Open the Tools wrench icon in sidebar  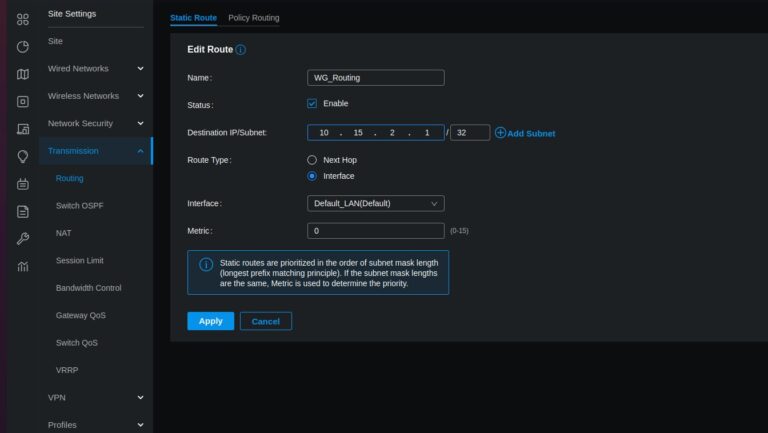pyautogui.click(x=23, y=239)
